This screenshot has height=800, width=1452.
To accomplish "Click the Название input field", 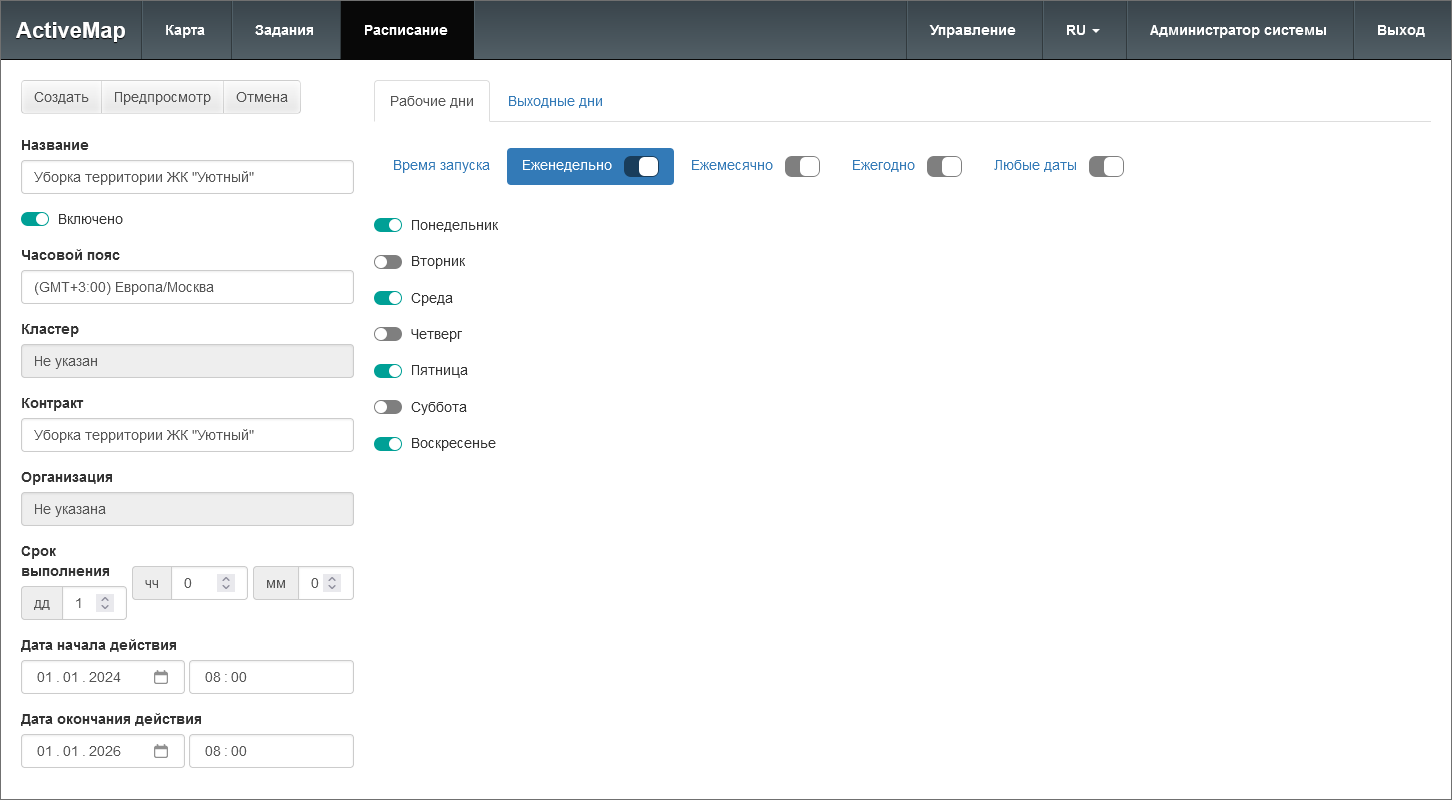I will pos(187,177).
